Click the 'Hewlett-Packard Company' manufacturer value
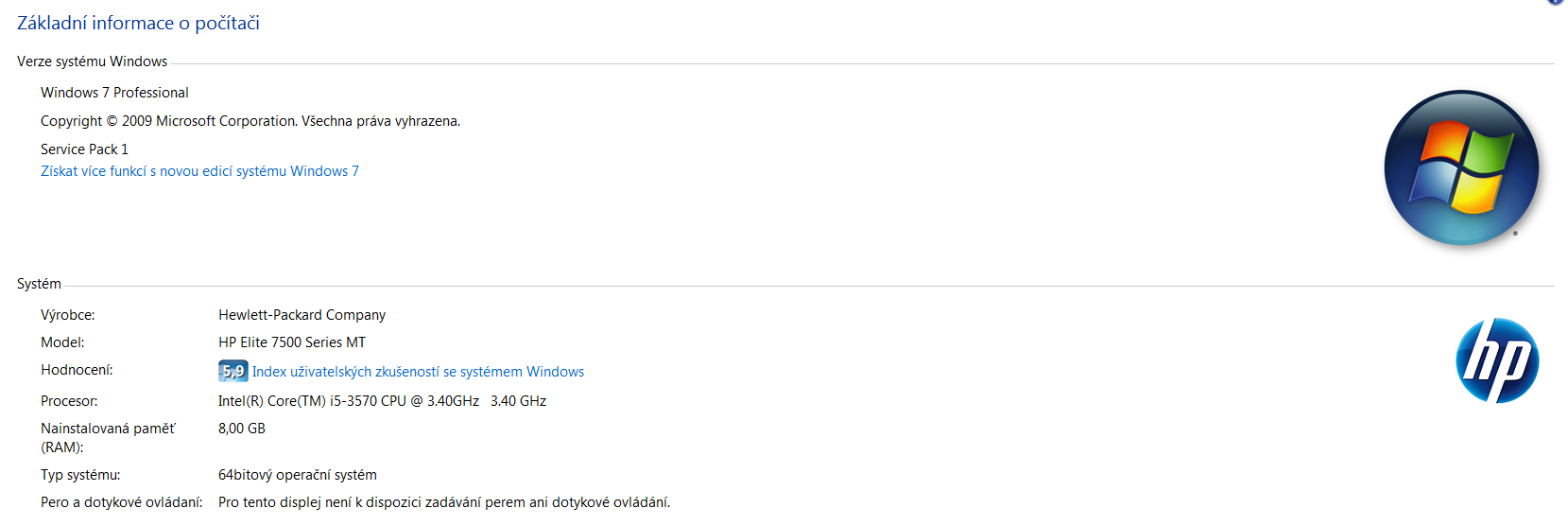 [x=302, y=315]
